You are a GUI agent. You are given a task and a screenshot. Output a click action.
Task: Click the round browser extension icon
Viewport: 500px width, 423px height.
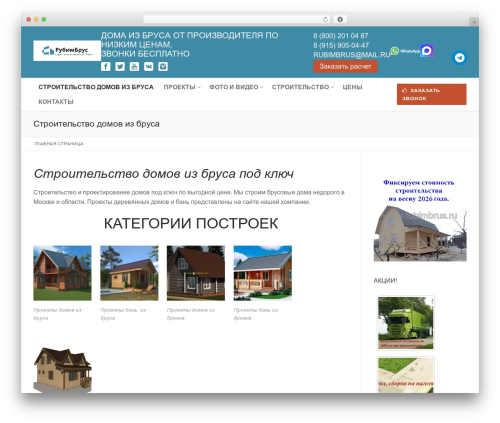point(340,19)
